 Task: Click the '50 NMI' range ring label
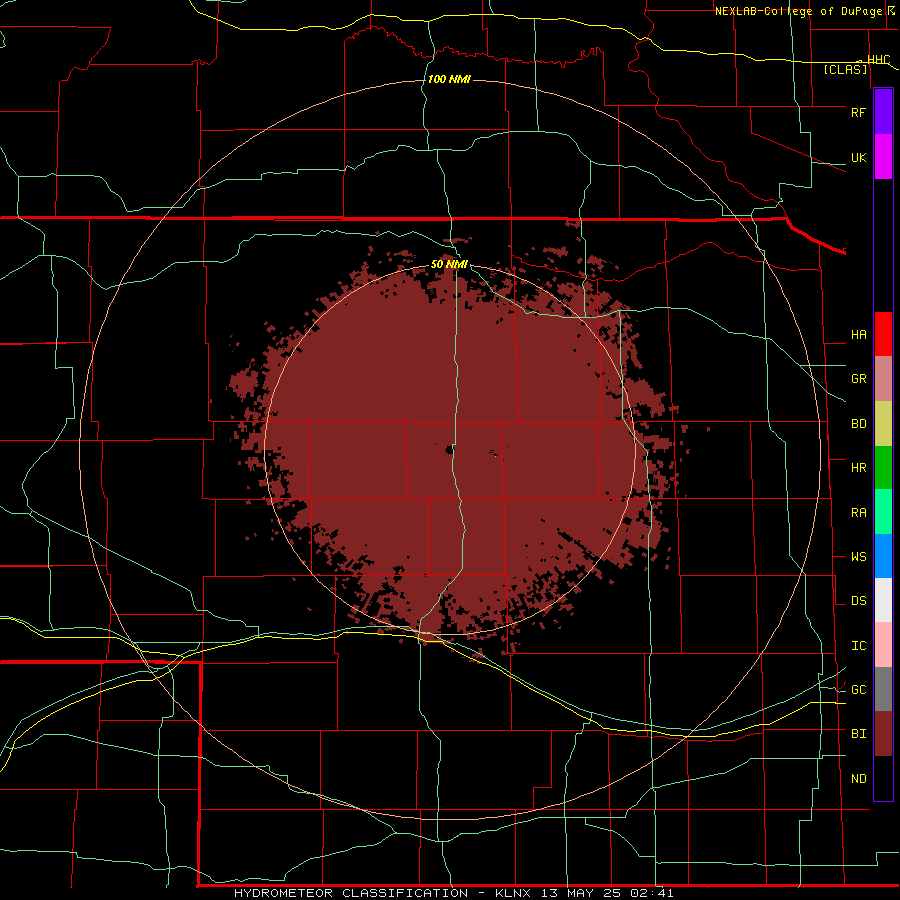449,265
